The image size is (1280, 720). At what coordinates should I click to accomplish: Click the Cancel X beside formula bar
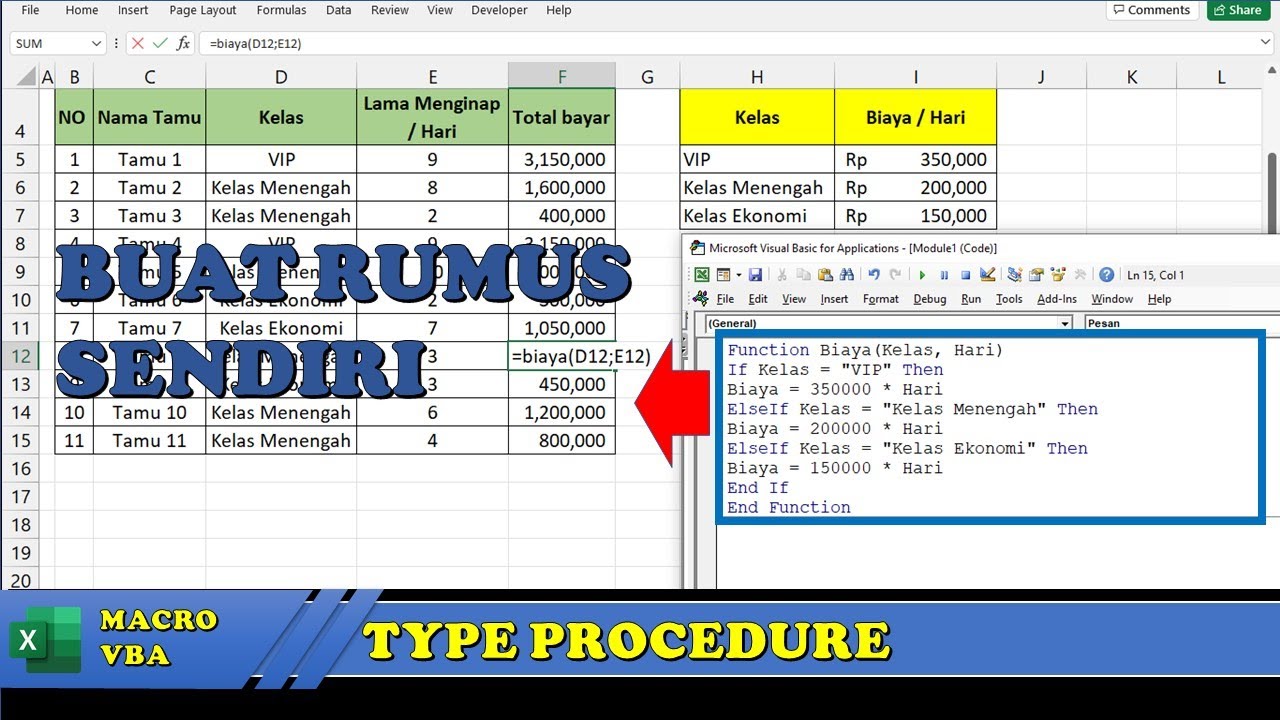[x=138, y=43]
